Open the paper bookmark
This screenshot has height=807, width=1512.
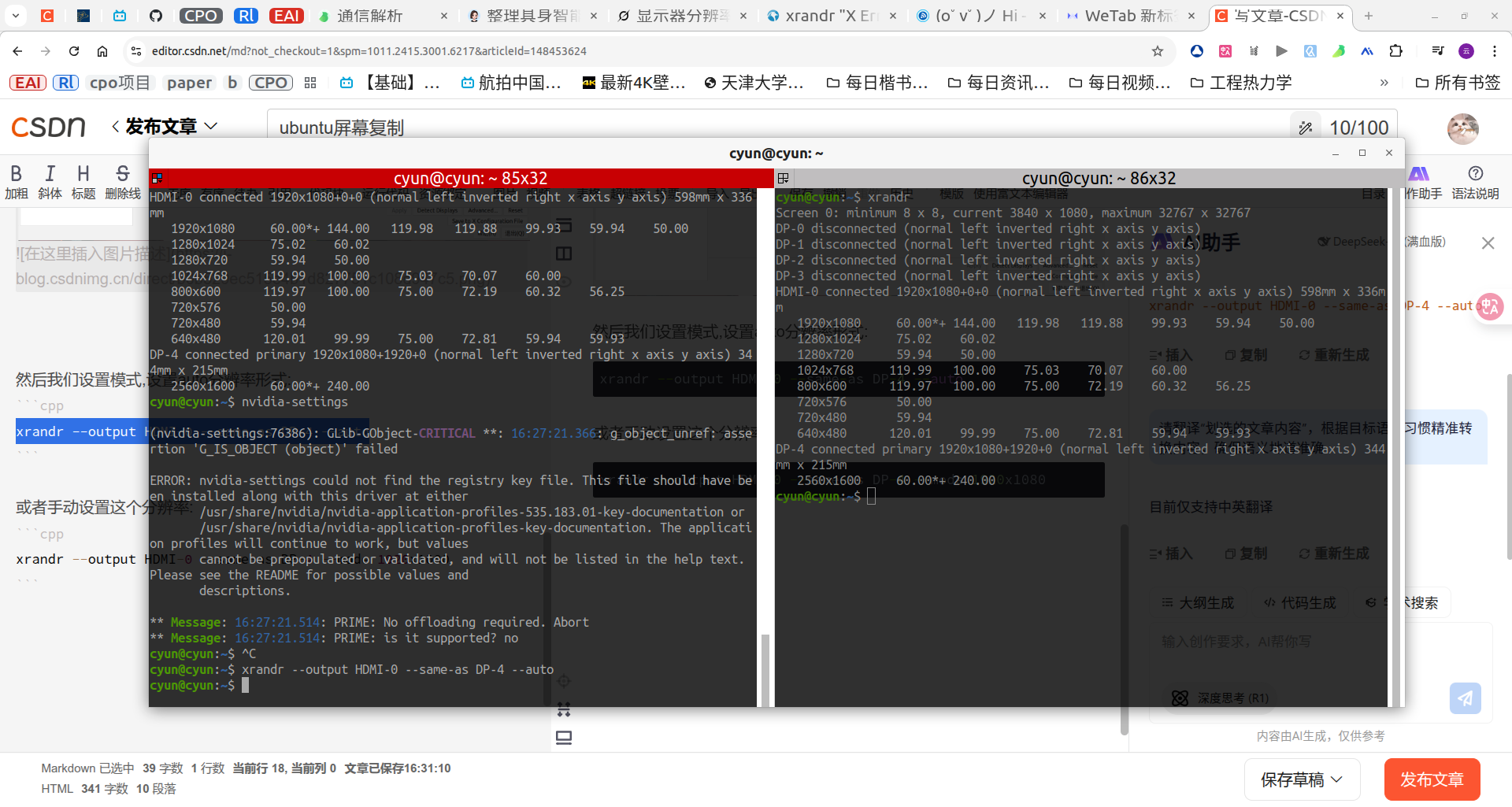coord(189,83)
